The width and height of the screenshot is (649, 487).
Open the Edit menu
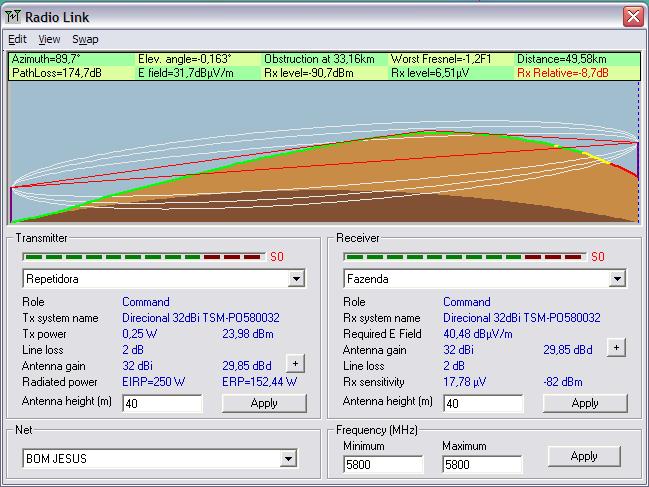point(18,40)
